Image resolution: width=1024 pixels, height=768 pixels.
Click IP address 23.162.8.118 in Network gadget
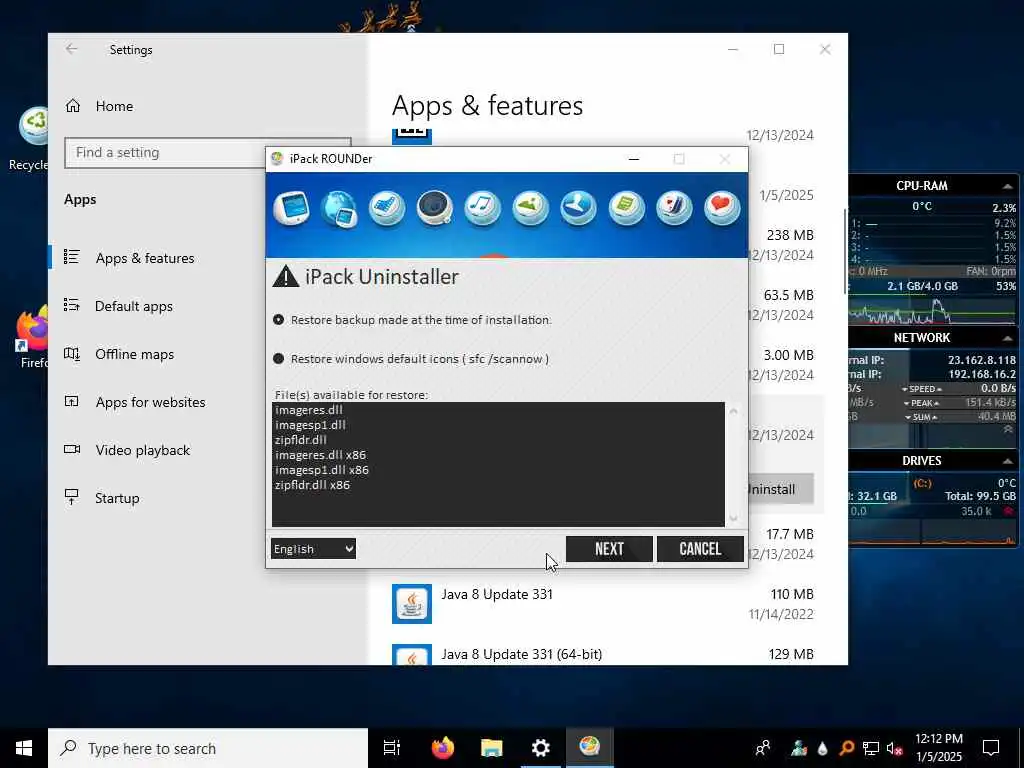coord(982,360)
